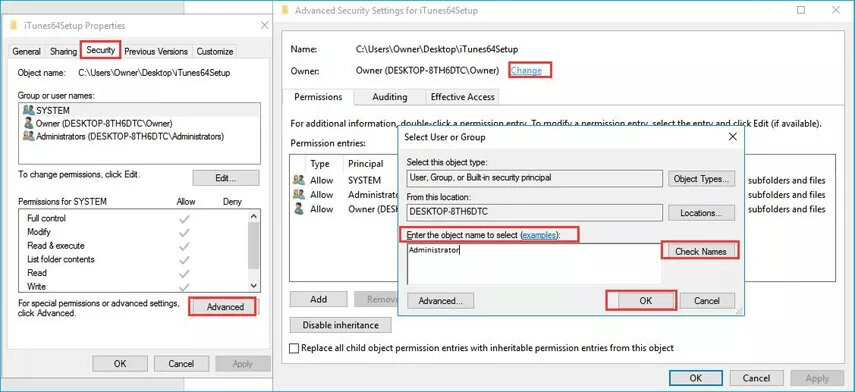Click OK in Advanced Security Settings
The image size is (855, 392).
tap(695, 378)
